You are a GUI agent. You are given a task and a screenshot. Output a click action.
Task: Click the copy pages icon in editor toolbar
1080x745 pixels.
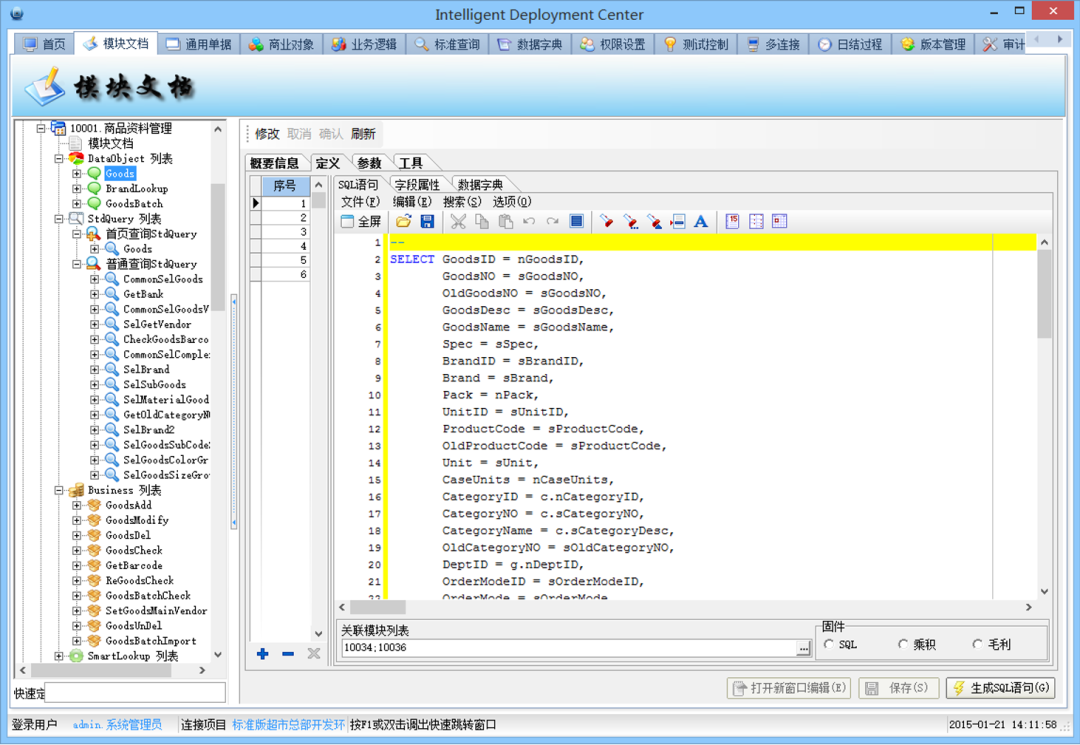482,221
